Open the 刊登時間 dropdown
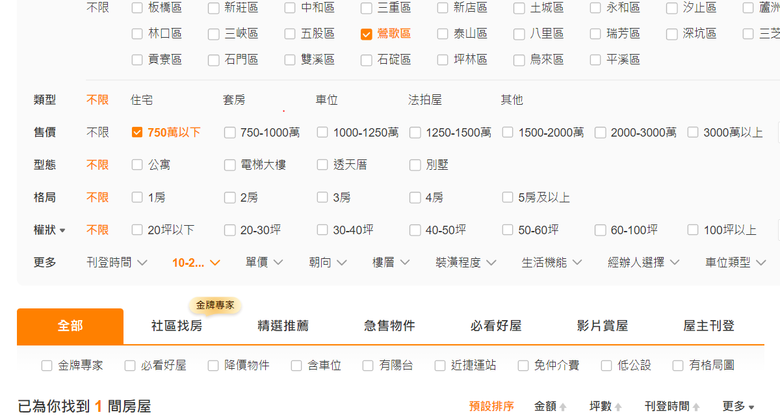The image size is (780, 419). [117, 263]
